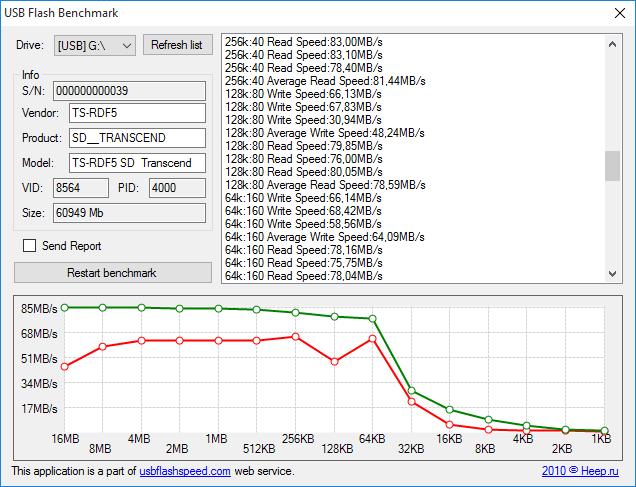The width and height of the screenshot is (636, 487).
Task: Click the Product field SD__TRANSCEND
Action: [x=136, y=137]
